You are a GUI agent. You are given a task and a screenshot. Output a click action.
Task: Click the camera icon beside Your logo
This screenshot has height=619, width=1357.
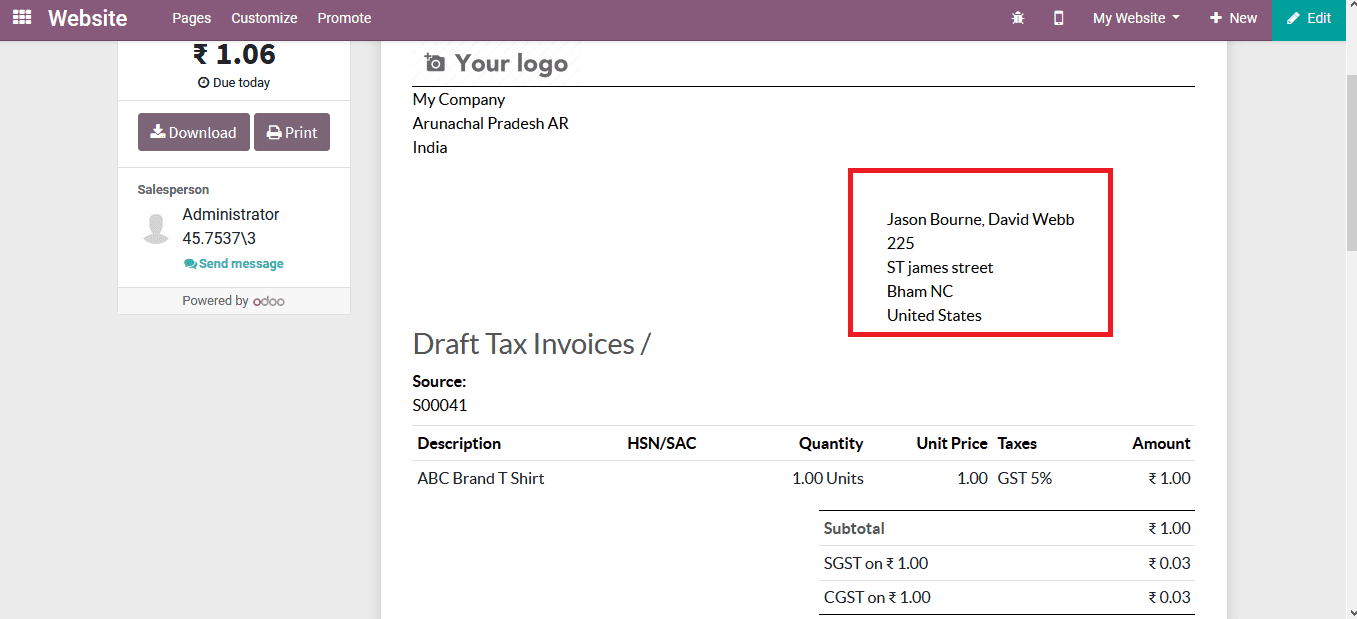click(x=434, y=63)
